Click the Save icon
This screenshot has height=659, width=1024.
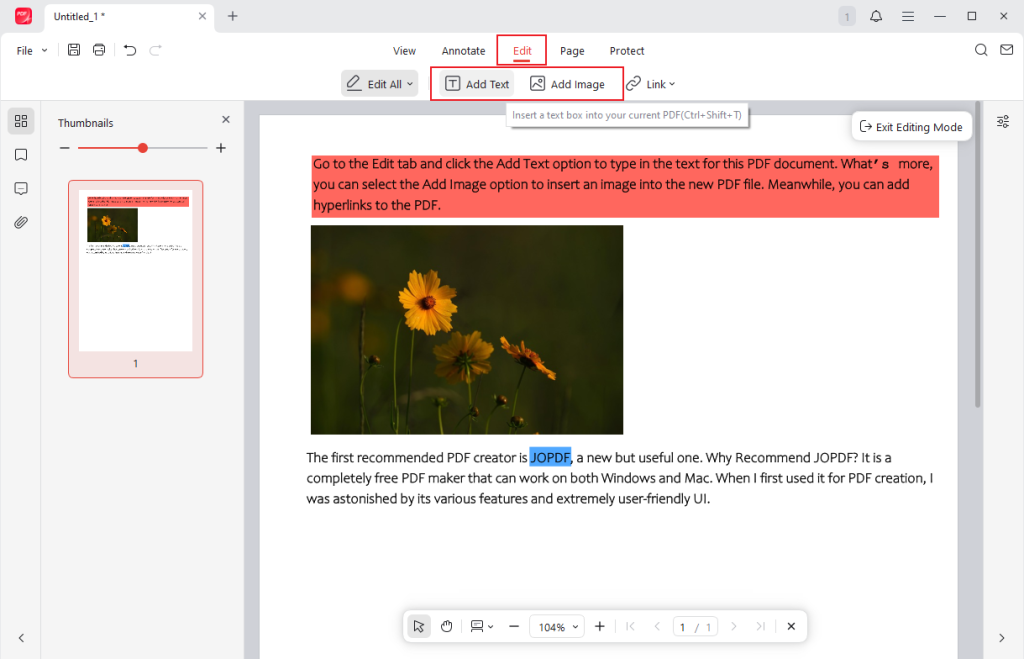pos(73,49)
